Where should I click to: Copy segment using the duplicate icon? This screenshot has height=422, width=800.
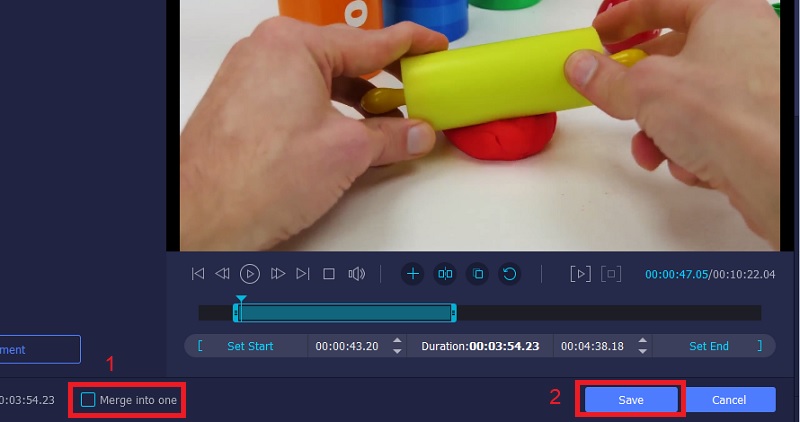click(x=477, y=273)
